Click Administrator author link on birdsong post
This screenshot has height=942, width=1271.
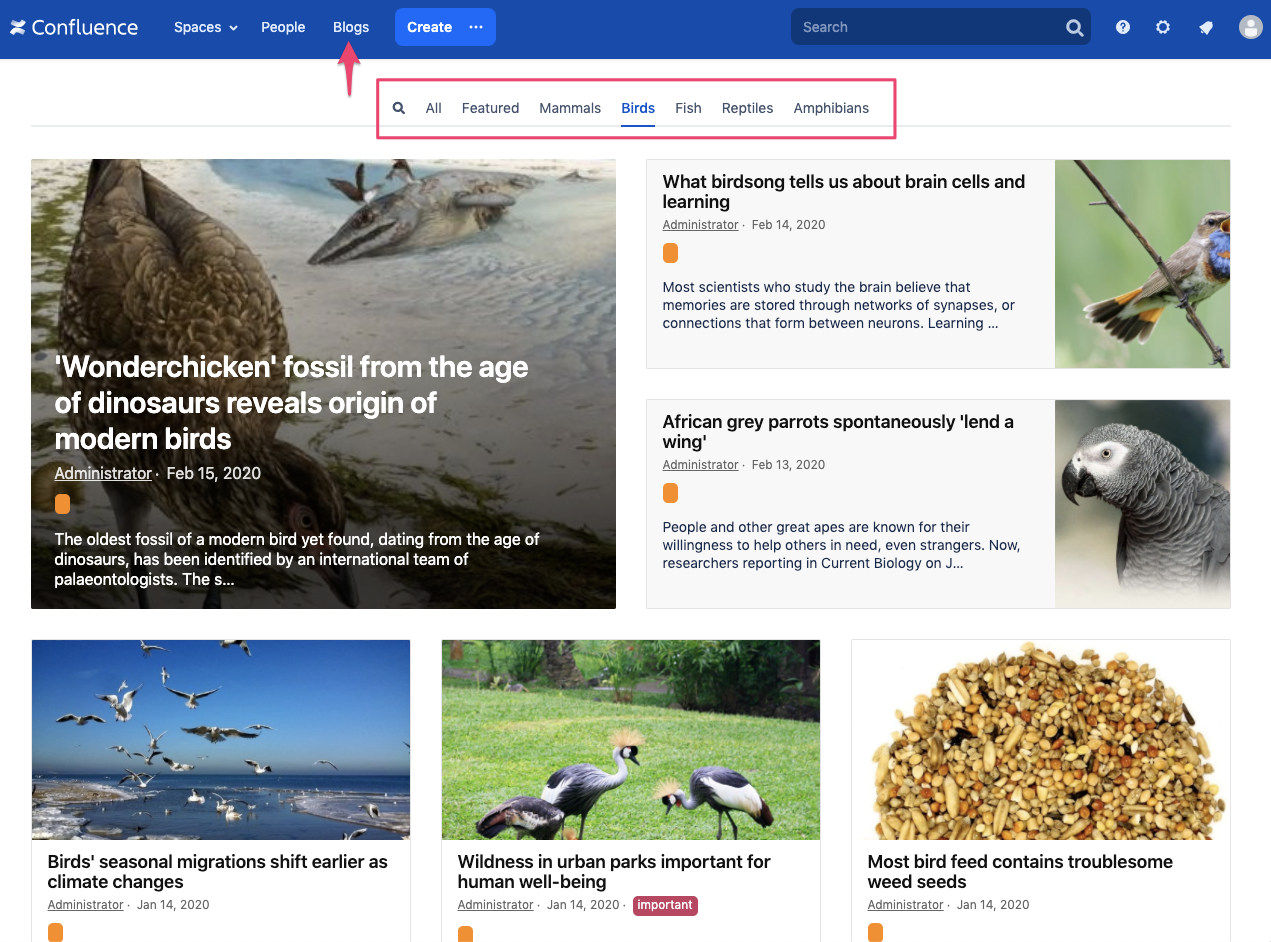pos(700,225)
